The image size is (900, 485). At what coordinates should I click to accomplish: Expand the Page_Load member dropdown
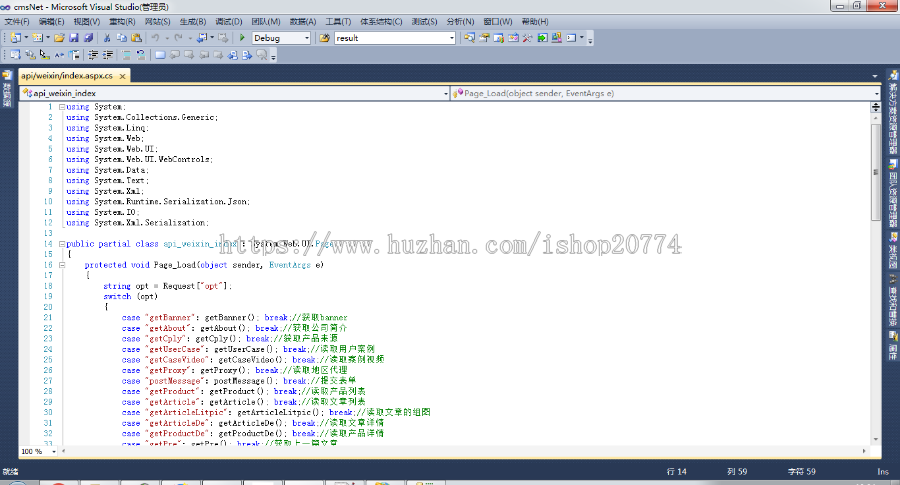tap(876, 93)
